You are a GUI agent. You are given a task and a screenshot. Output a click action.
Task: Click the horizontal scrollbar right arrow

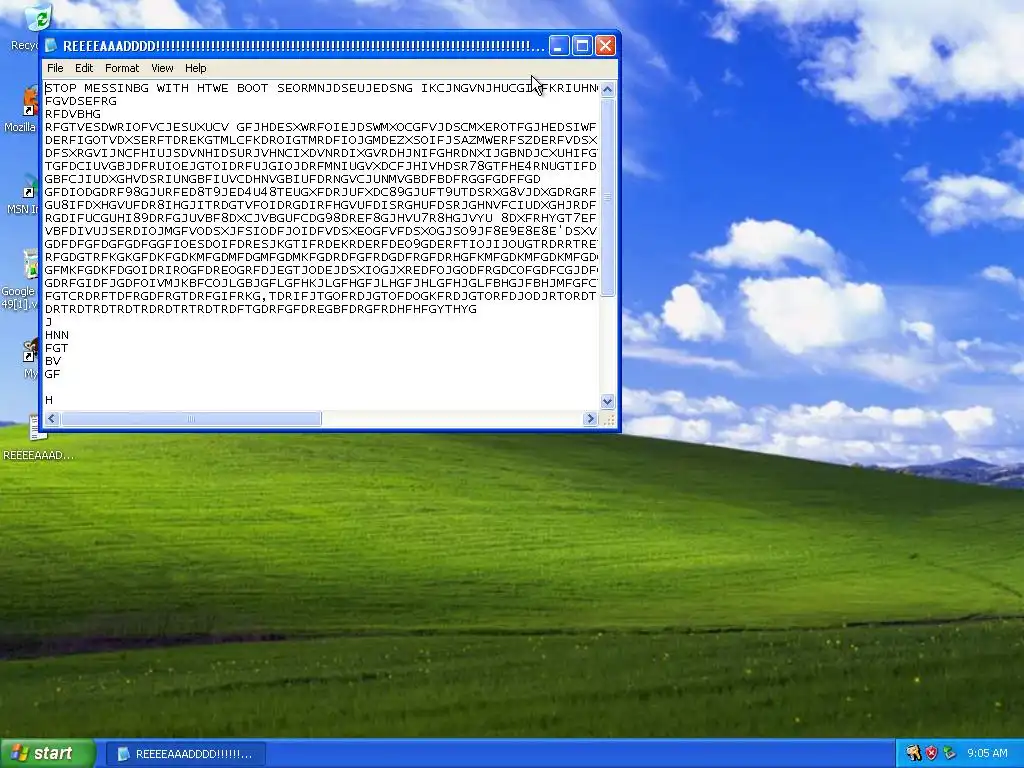(x=590, y=419)
